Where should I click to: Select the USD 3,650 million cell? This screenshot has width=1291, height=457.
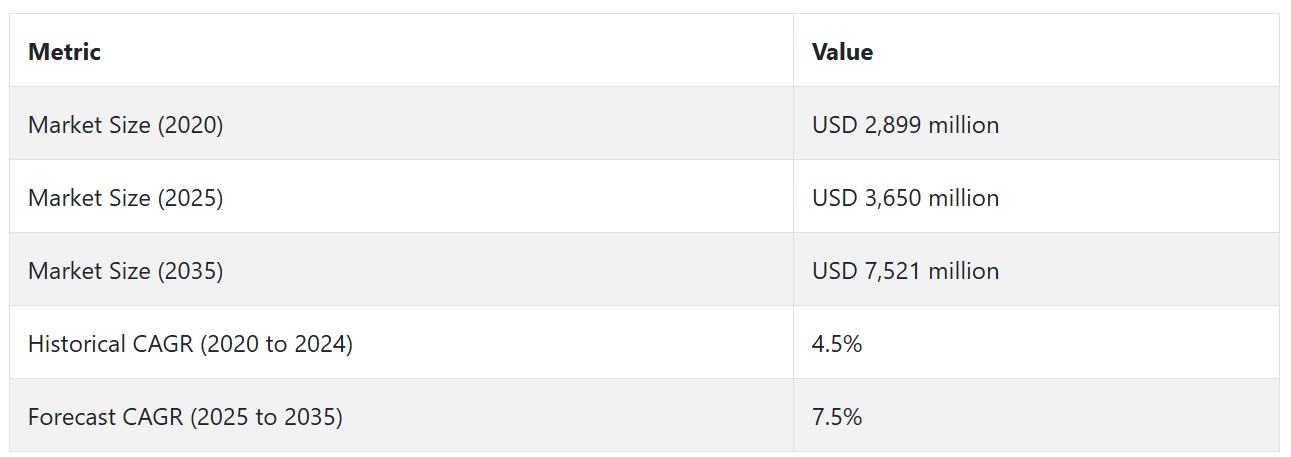click(1036, 197)
